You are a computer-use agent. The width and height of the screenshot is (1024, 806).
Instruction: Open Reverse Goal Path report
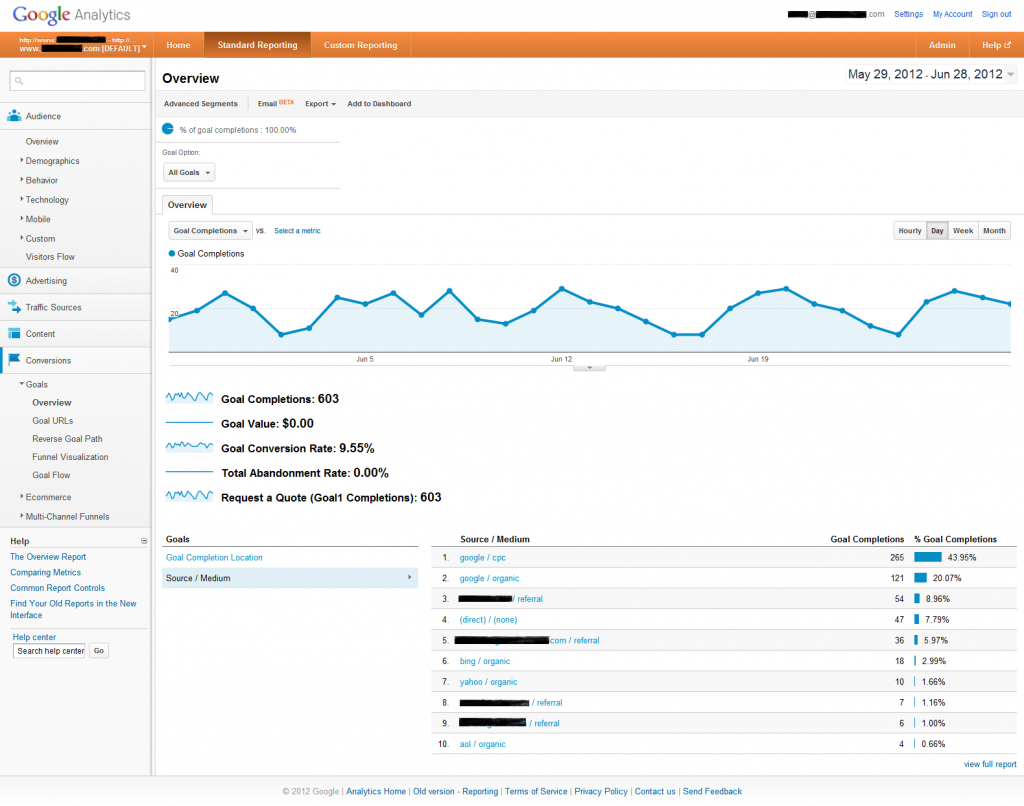click(67, 438)
